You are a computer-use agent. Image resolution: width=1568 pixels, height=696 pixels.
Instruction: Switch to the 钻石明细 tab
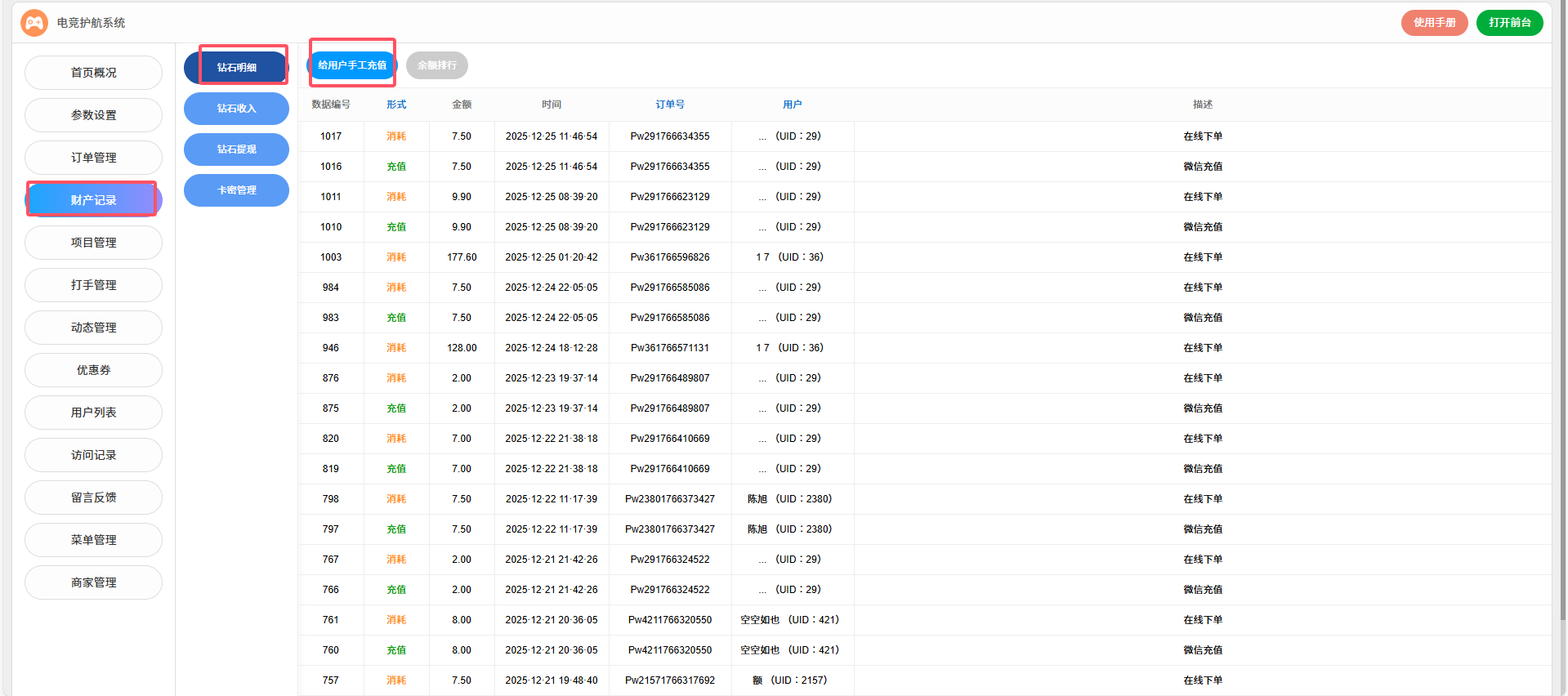click(236, 68)
